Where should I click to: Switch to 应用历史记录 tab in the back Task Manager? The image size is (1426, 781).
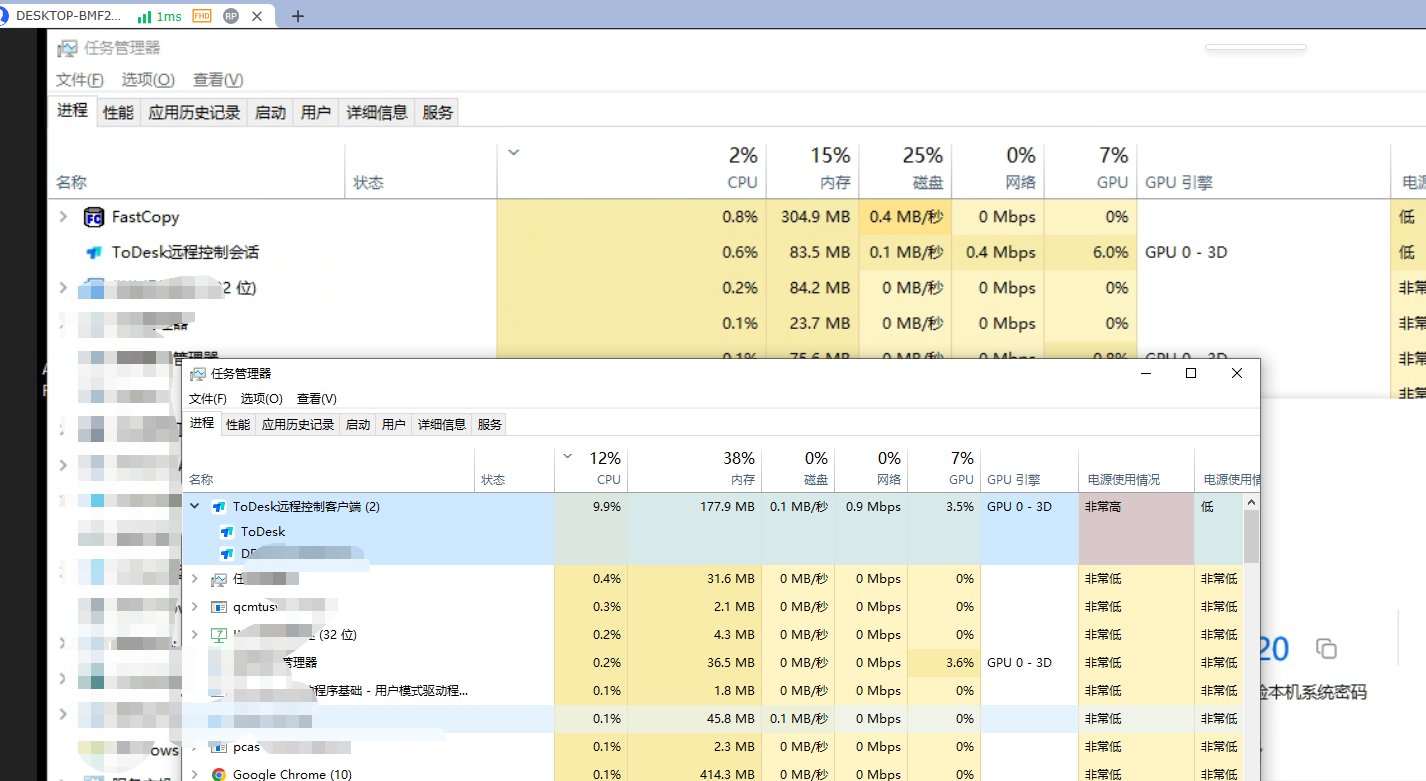click(x=195, y=113)
